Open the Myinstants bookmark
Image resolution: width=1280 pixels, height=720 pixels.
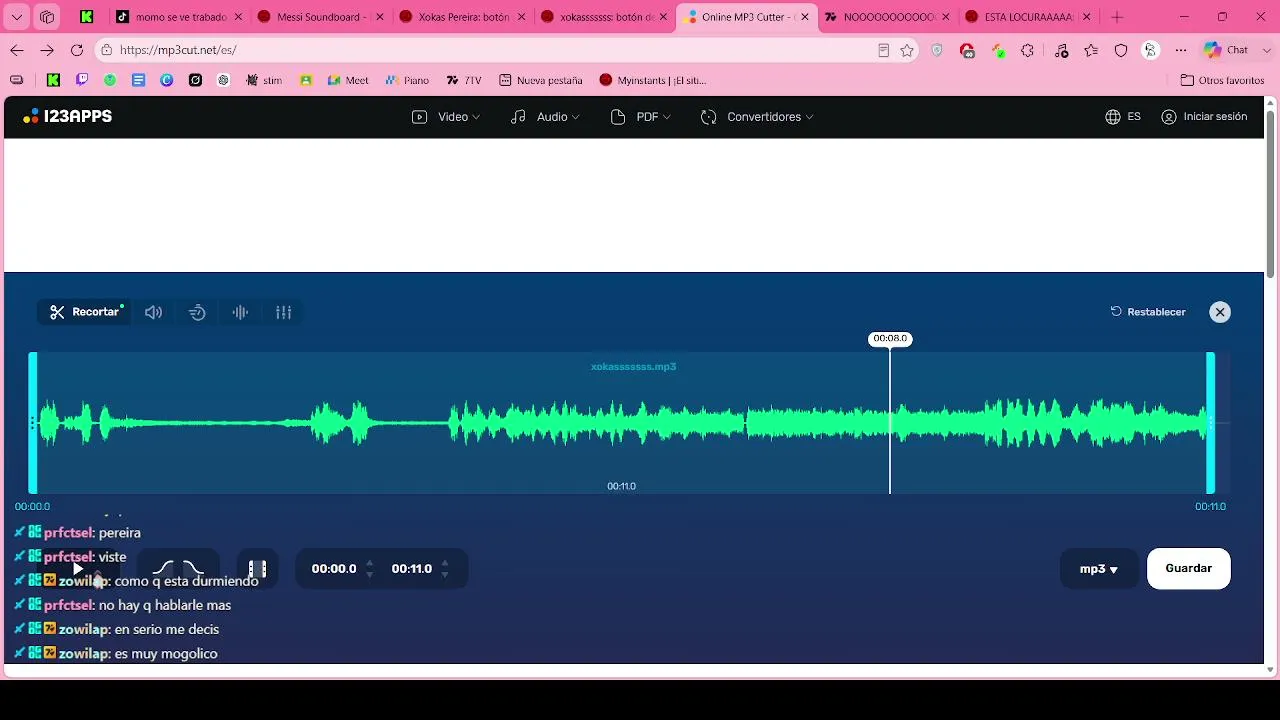click(x=653, y=80)
